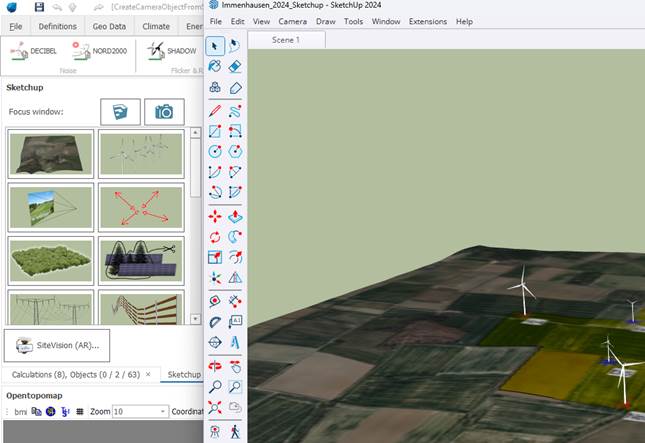The height and width of the screenshot is (443, 645).
Task: Choose the Rotate tool
Action: 215,237
